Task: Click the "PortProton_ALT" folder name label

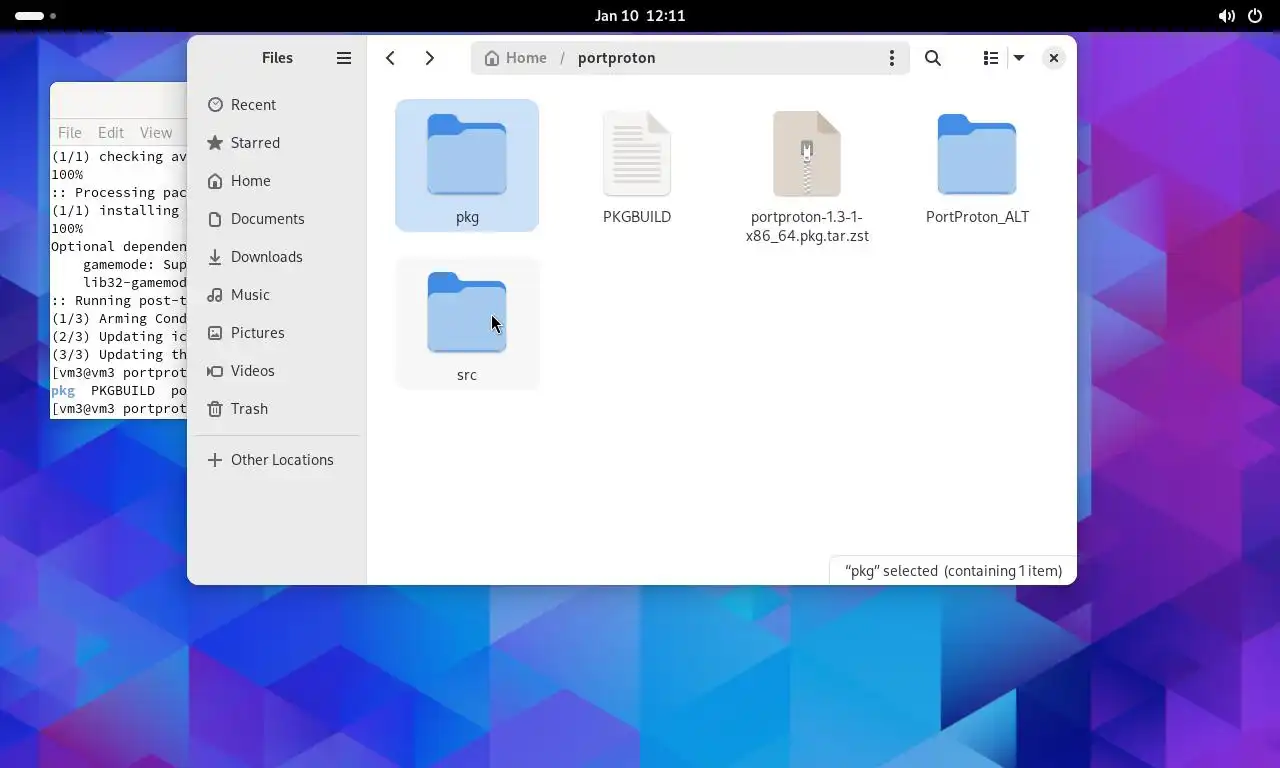Action: (x=977, y=217)
